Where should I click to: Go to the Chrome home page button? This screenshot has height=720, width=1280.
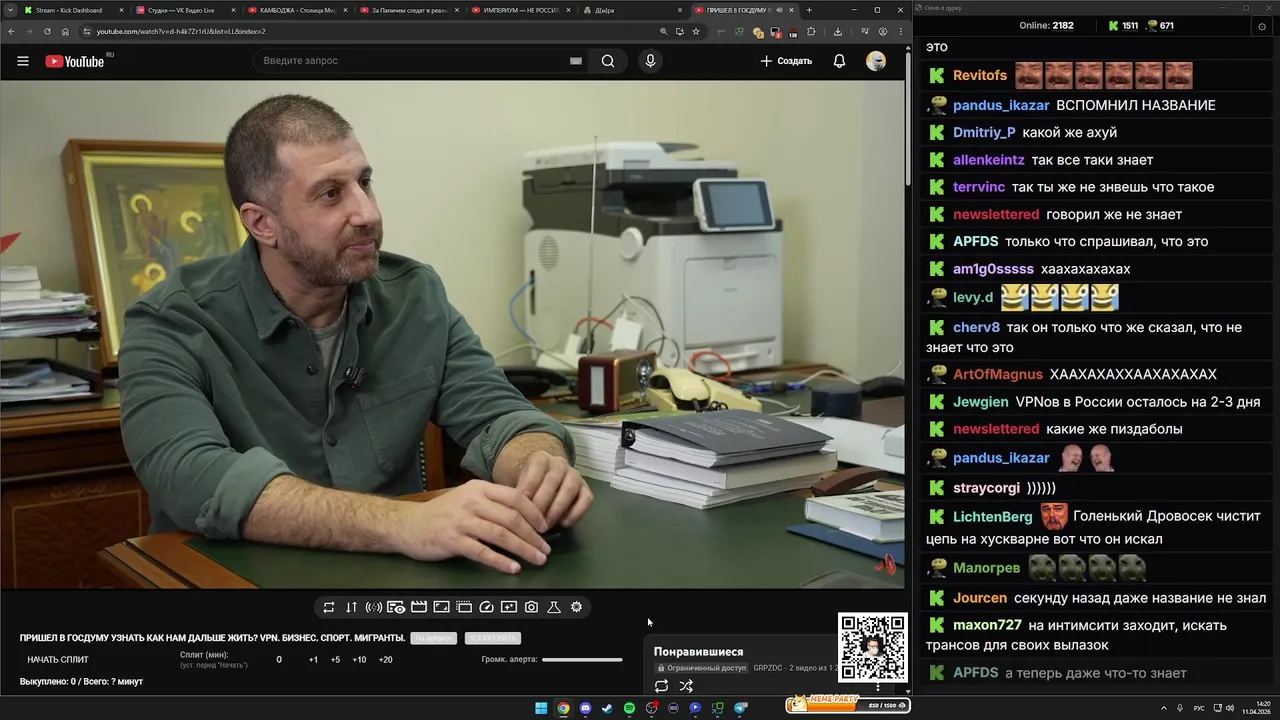65,31
